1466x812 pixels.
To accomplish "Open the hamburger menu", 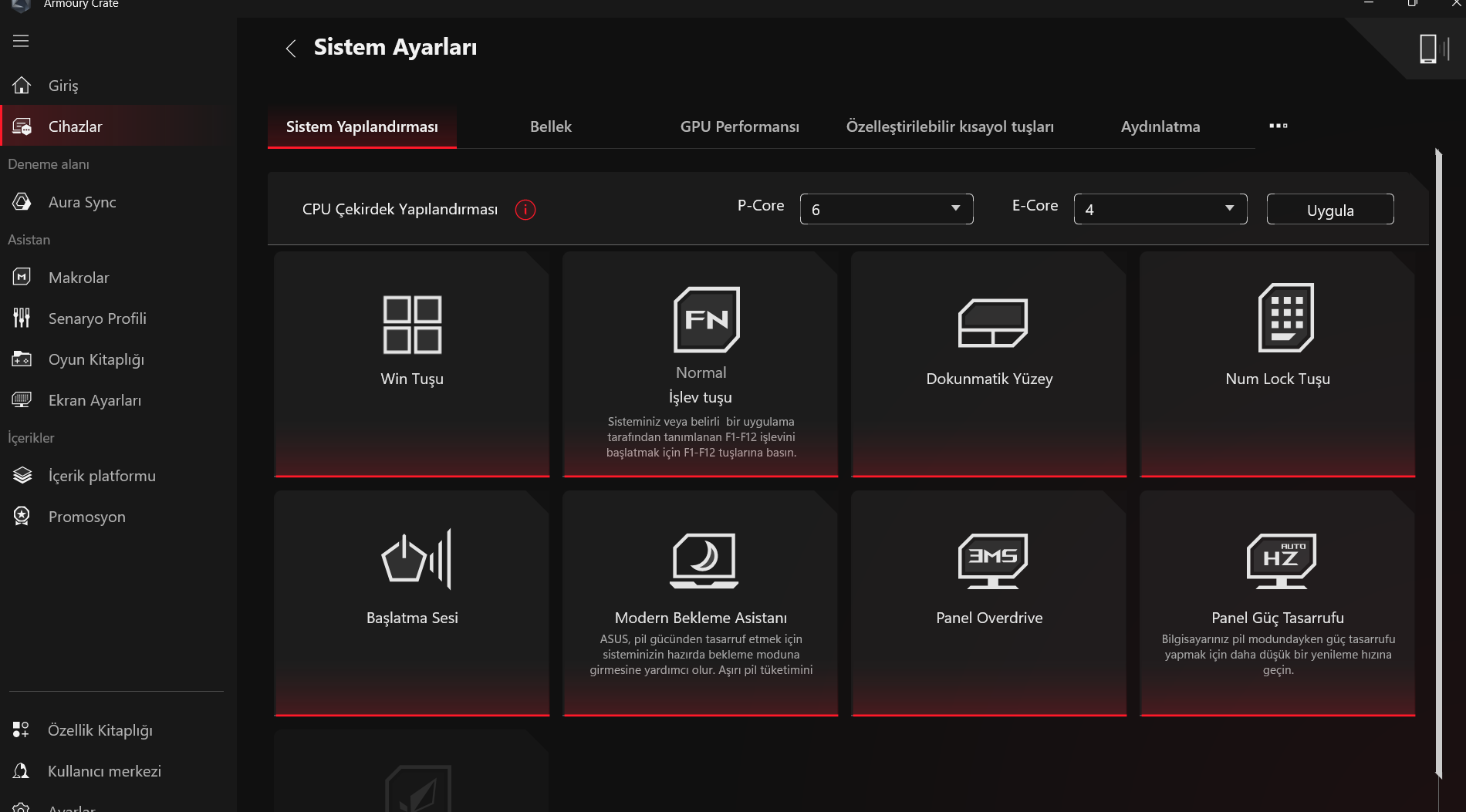I will click(x=21, y=41).
